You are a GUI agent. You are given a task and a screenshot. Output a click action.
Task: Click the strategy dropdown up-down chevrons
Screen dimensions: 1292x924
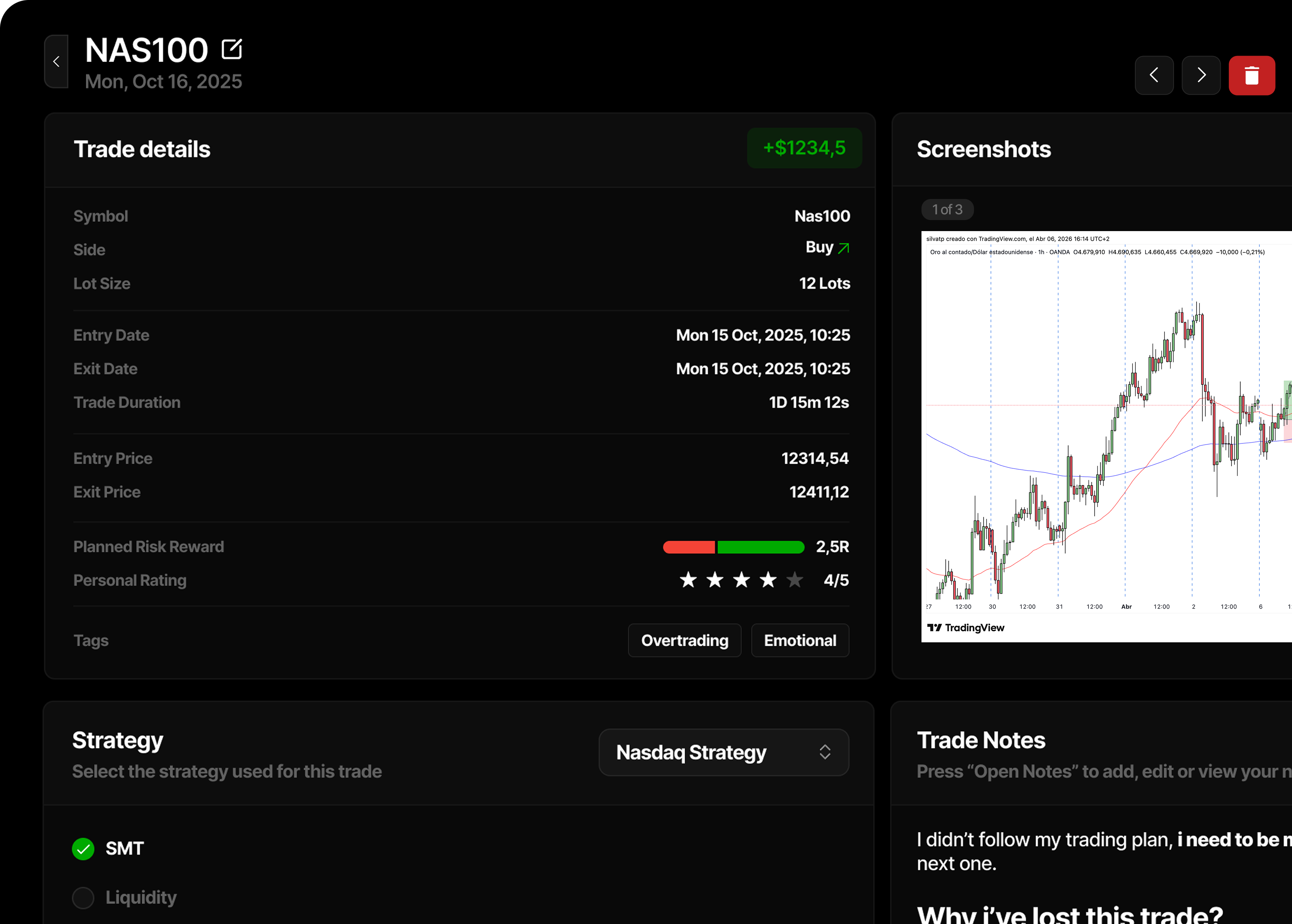click(825, 752)
